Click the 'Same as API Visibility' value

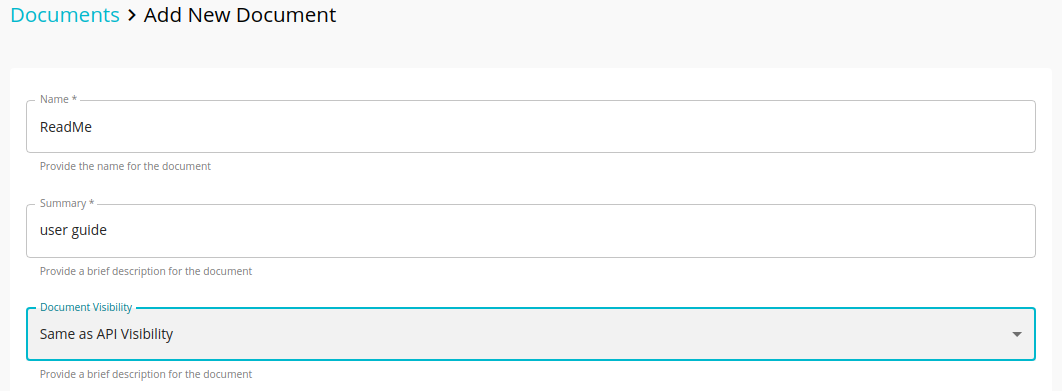click(106, 334)
